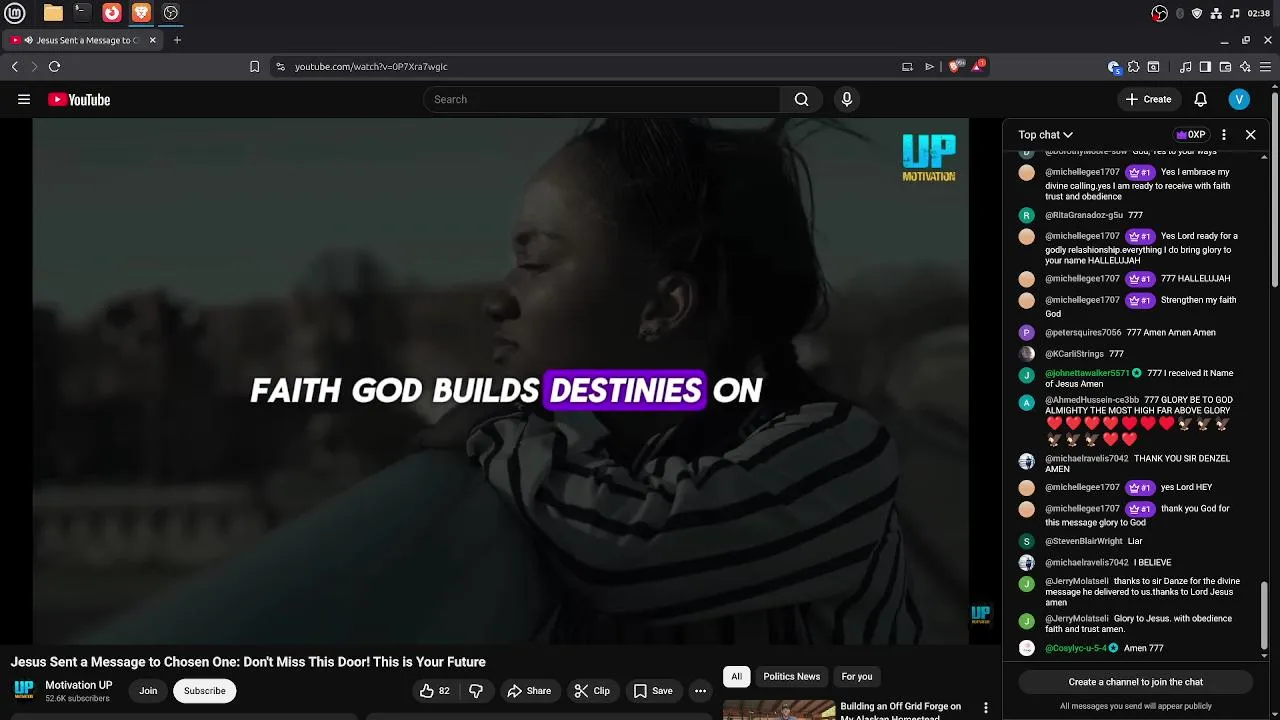Reload the current page

click(x=54, y=67)
